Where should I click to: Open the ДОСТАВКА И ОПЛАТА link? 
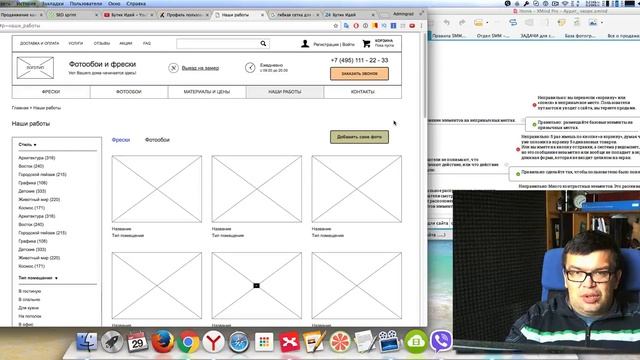39,43
